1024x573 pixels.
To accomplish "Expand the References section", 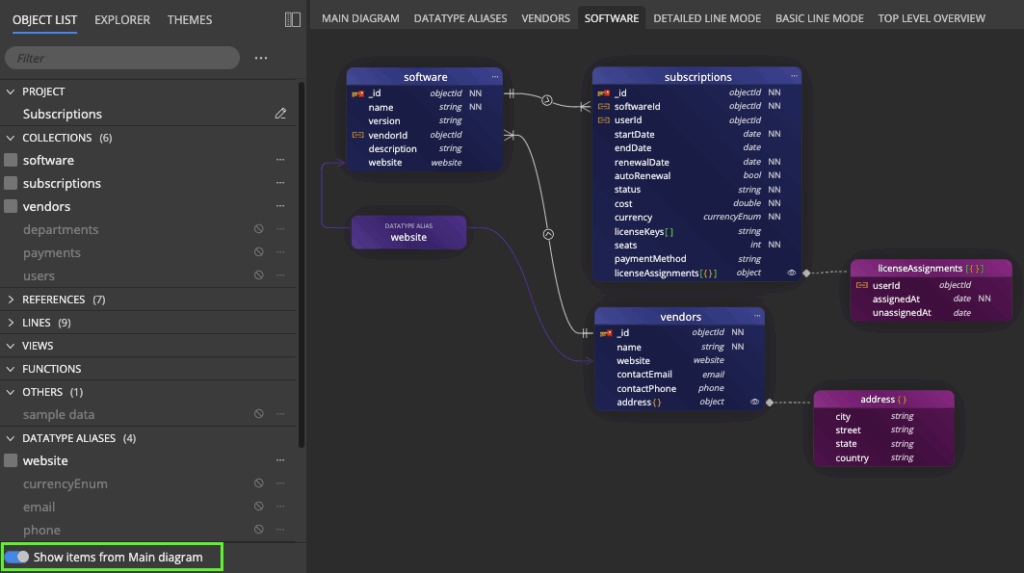I will point(11,300).
